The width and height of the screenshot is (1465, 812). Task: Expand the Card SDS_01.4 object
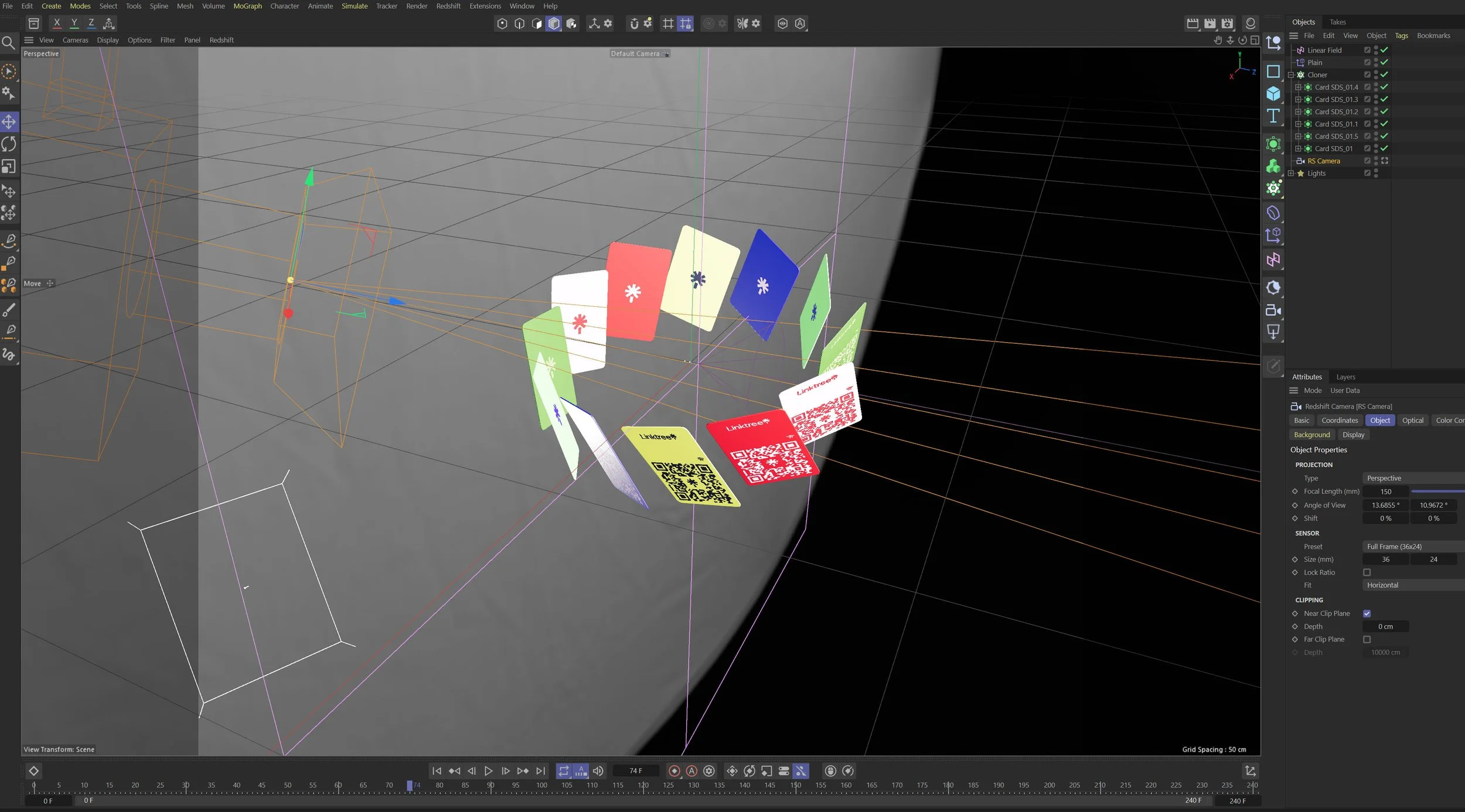[x=1298, y=87]
